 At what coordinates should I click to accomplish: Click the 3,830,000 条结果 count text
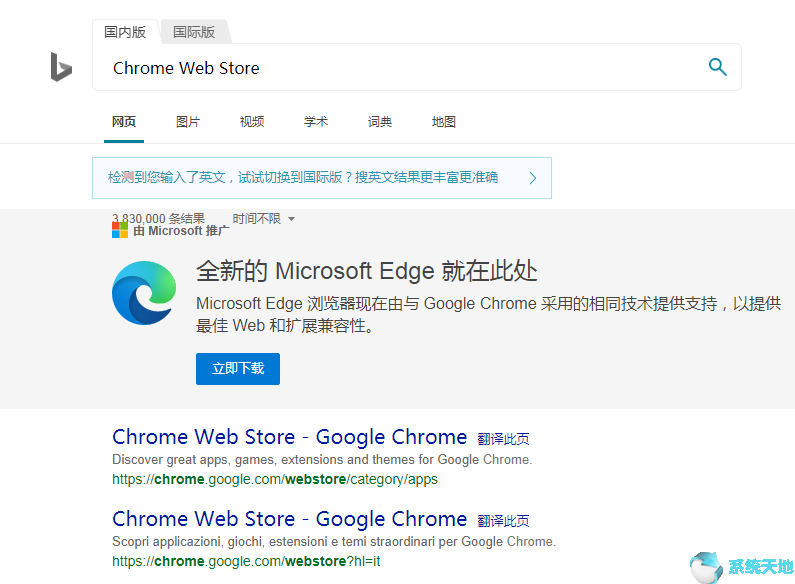(158, 218)
